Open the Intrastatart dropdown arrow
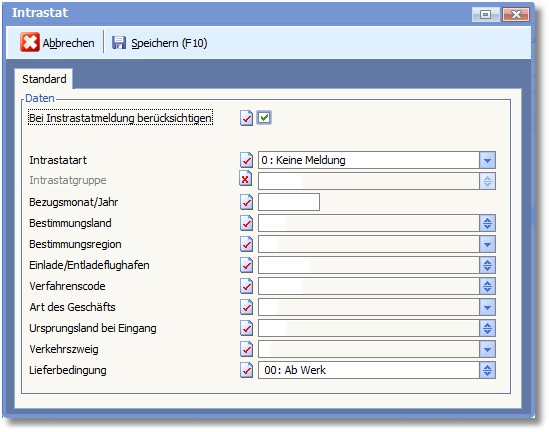 point(487,160)
